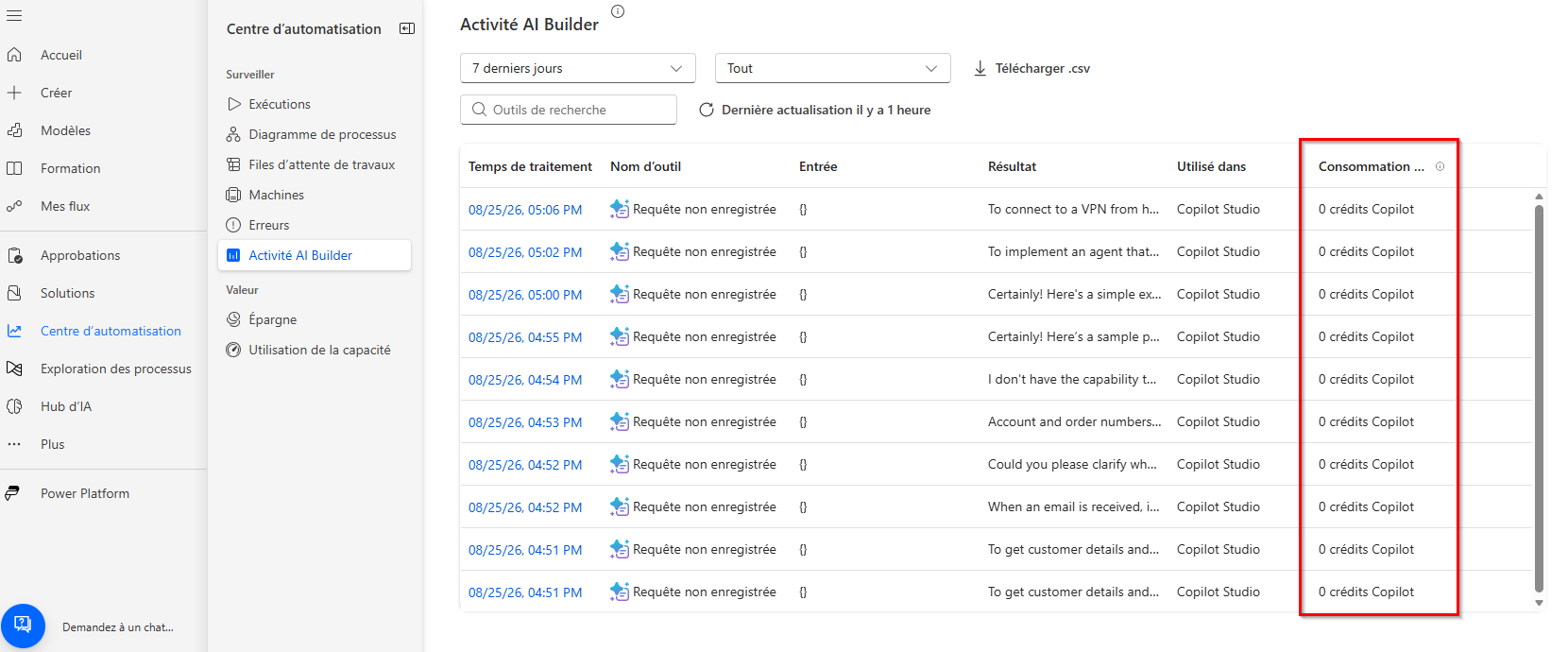The height and width of the screenshot is (652, 1568).
Task: Open the 7 derniers jours date dropdown
Action: 578,68
